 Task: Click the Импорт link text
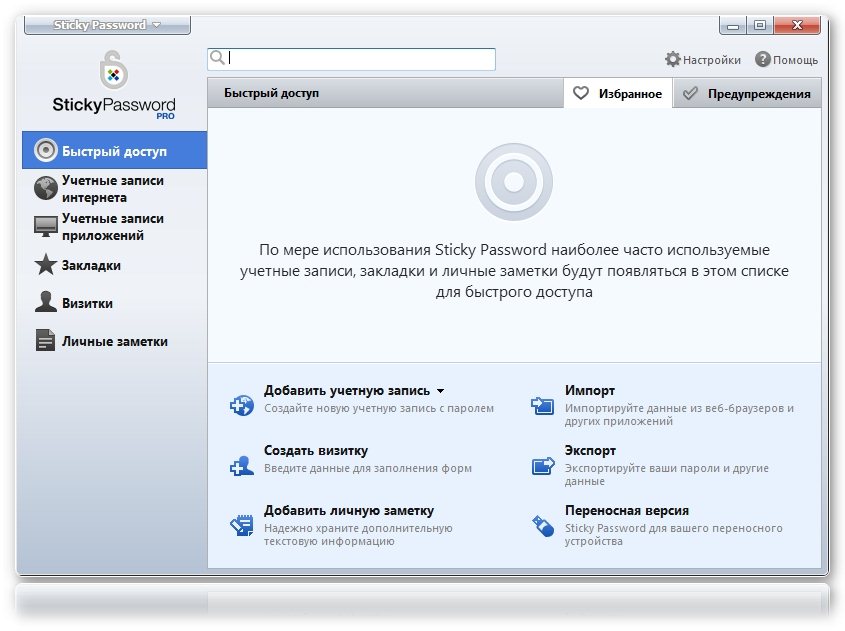click(x=589, y=391)
